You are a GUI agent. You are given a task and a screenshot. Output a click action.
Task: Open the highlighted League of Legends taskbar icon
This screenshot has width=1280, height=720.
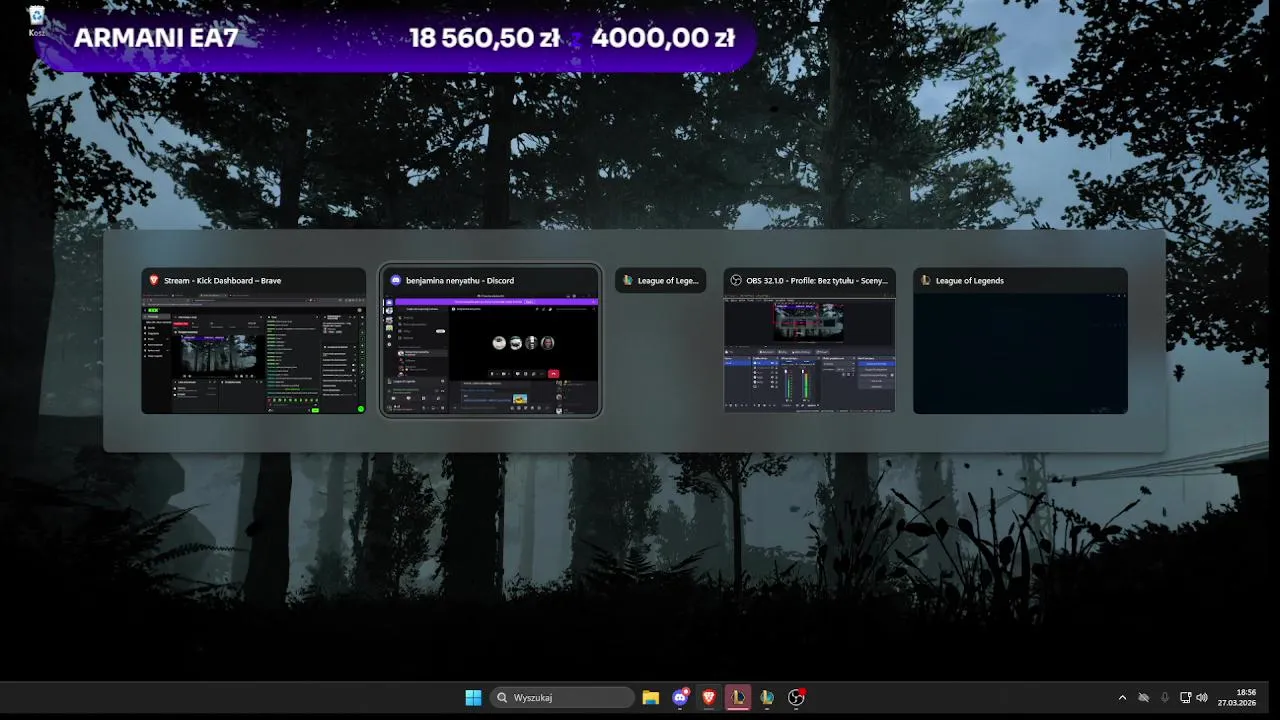coord(738,698)
